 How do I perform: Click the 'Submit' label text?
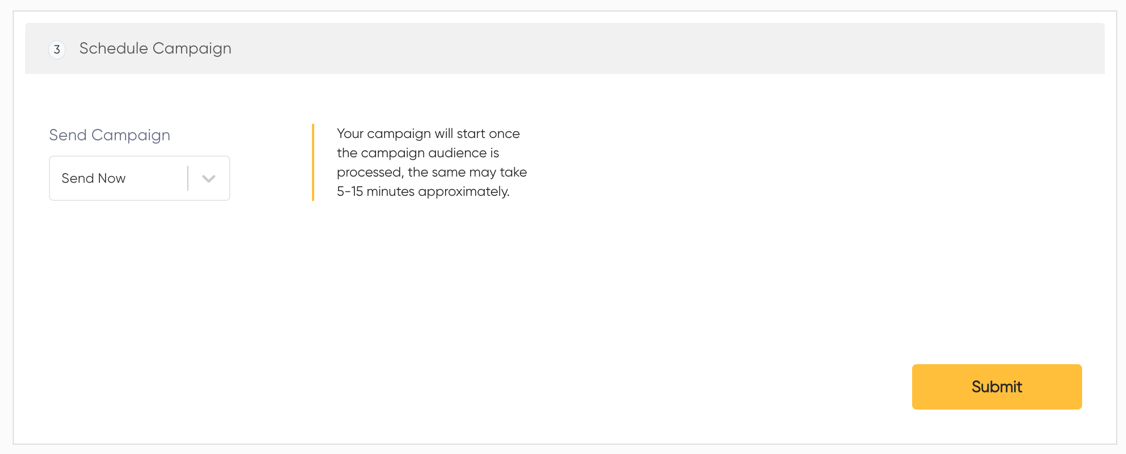pos(997,386)
